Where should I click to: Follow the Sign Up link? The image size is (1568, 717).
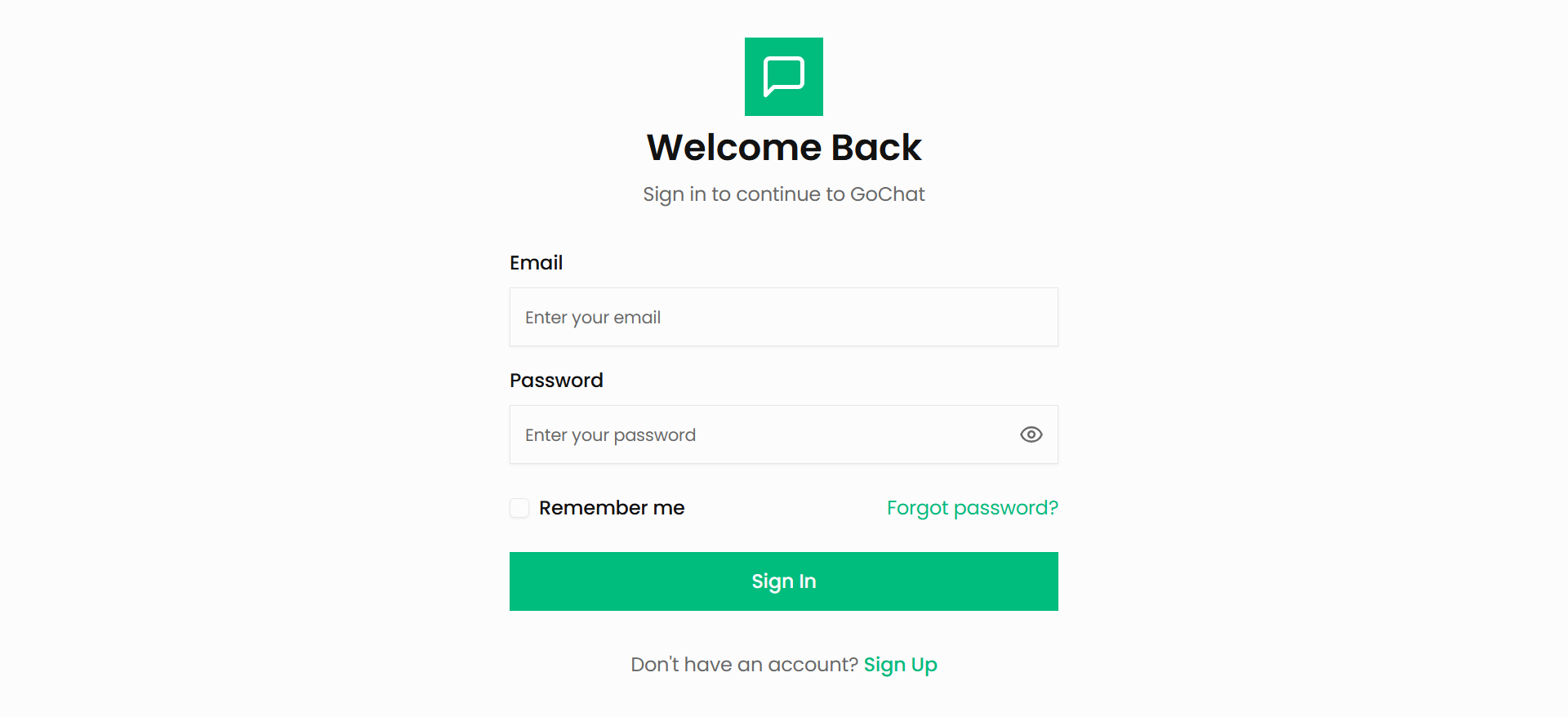(x=900, y=665)
